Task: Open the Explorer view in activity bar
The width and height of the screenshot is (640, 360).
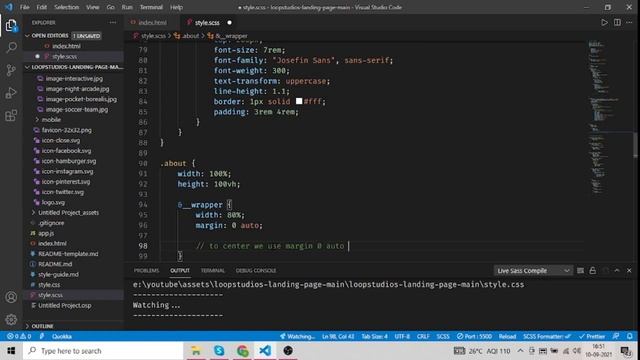Action: (x=11, y=26)
